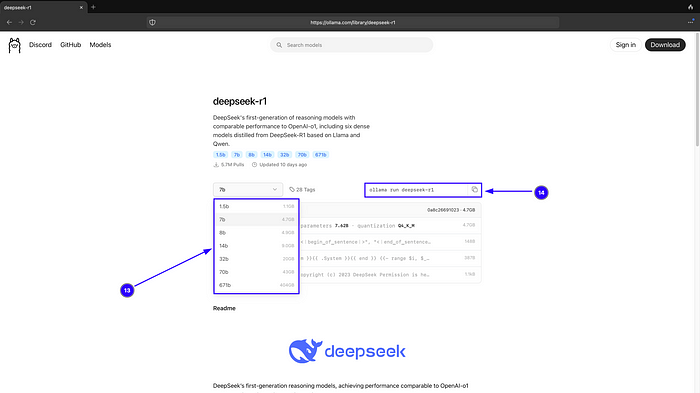The image size is (700, 393).
Task: Select 70b from the dropdown list
Action: (x=256, y=272)
